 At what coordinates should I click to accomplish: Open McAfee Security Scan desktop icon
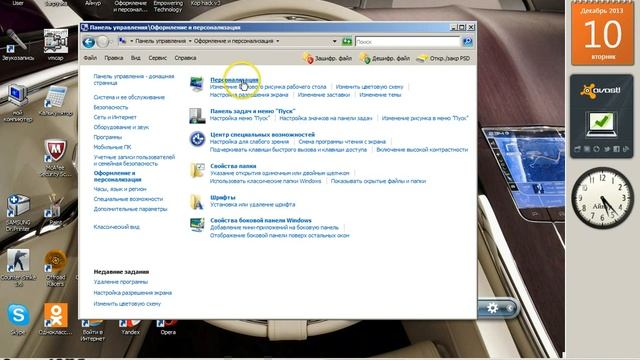56,158
